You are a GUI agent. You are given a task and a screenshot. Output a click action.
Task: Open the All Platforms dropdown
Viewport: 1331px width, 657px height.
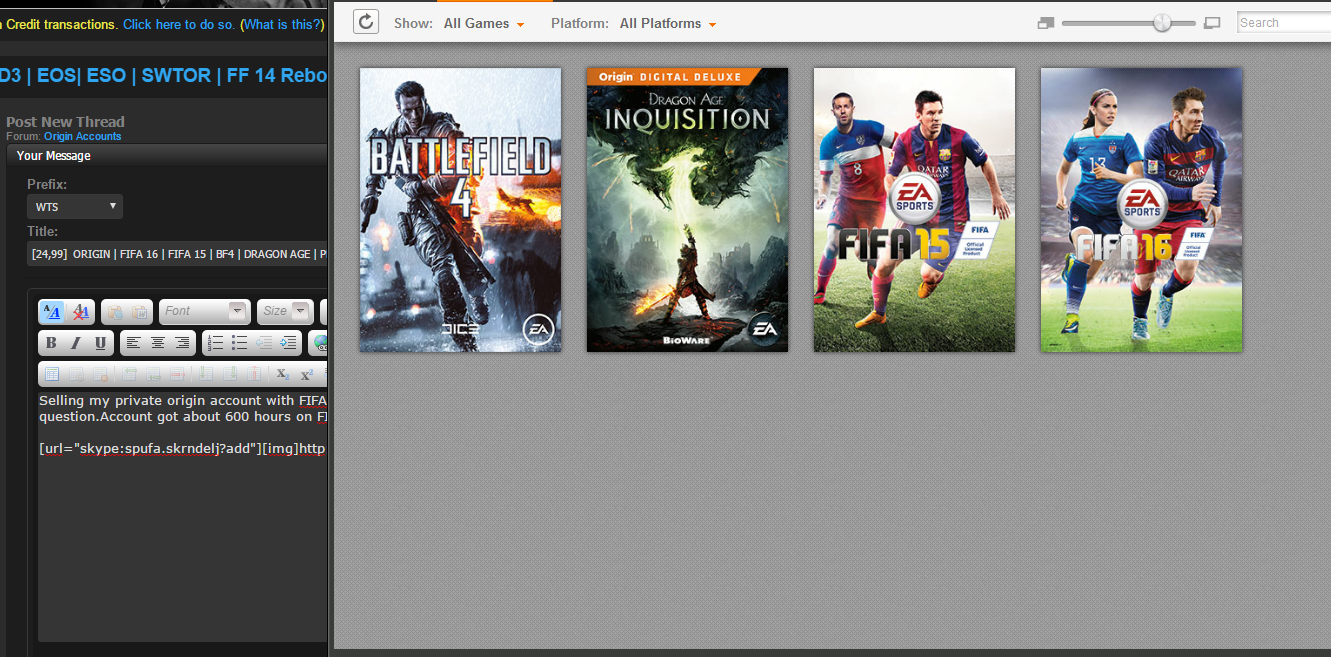coord(668,23)
